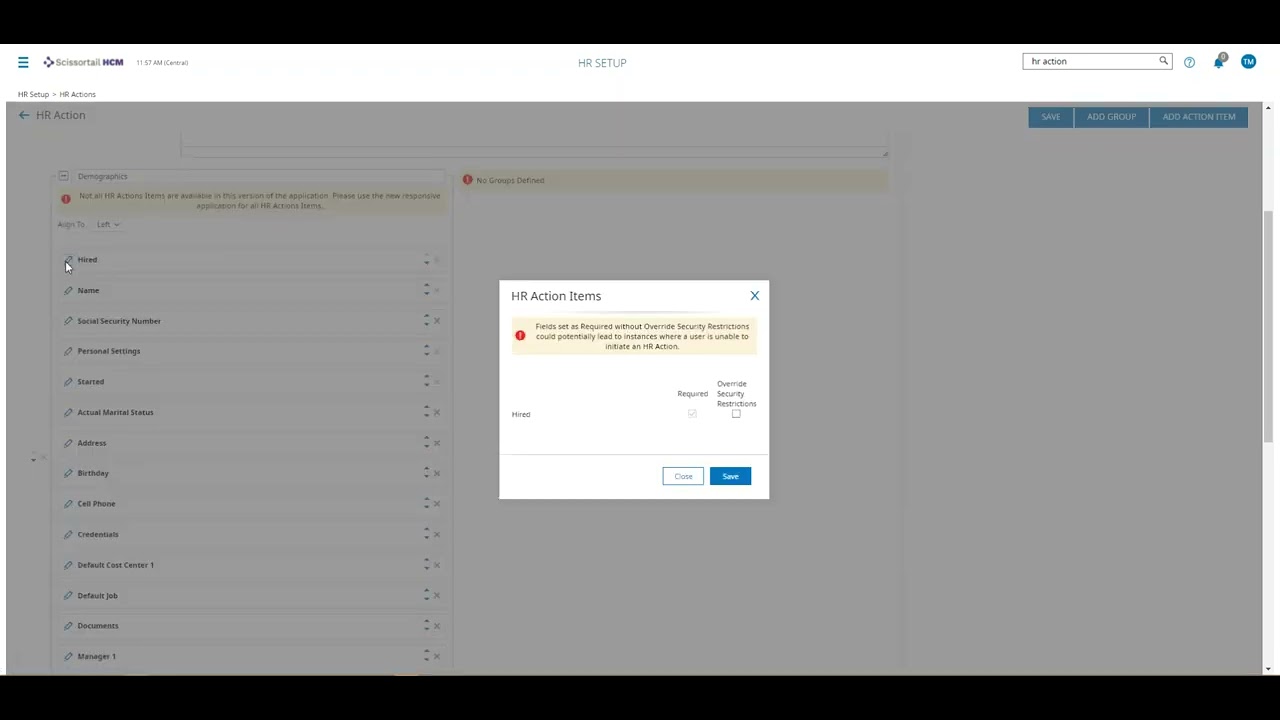Edit the Started action item pencil
This screenshot has height=720, width=1280.
point(68,382)
